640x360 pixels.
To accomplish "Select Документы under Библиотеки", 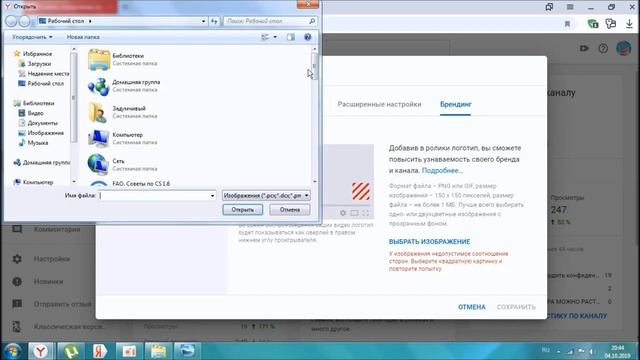I will point(38,123).
